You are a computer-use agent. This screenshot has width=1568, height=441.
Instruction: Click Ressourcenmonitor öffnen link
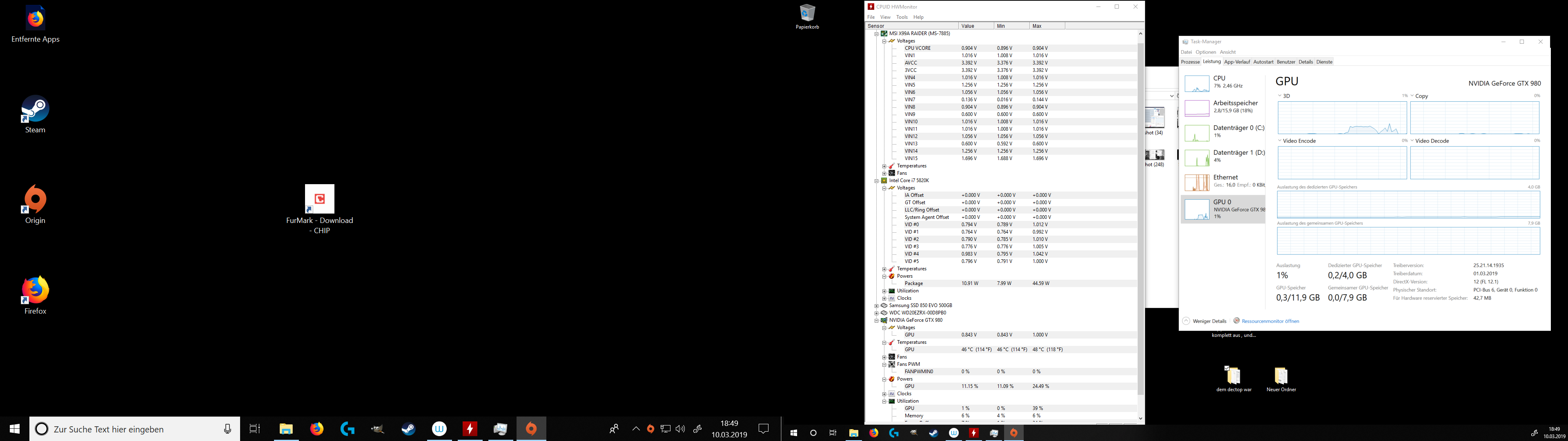pyautogui.click(x=1270, y=321)
